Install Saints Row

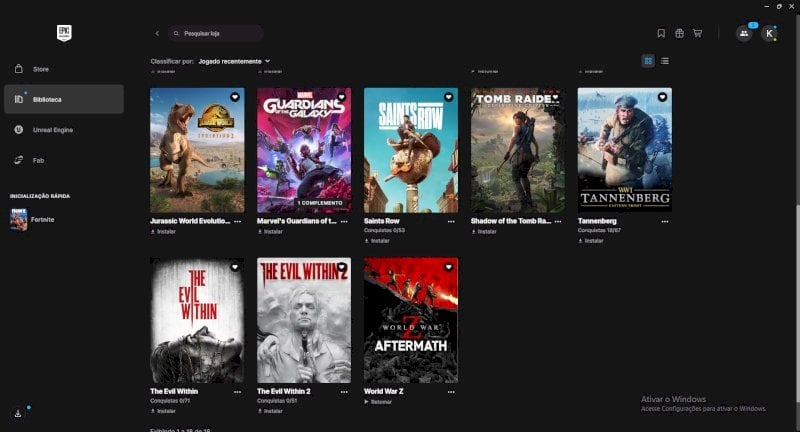click(x=377, y=241)
